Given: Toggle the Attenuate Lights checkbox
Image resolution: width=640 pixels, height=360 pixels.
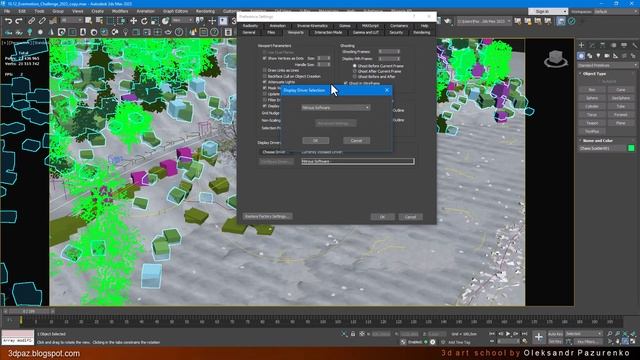Looking at the screenshot, I should (264, 82).
